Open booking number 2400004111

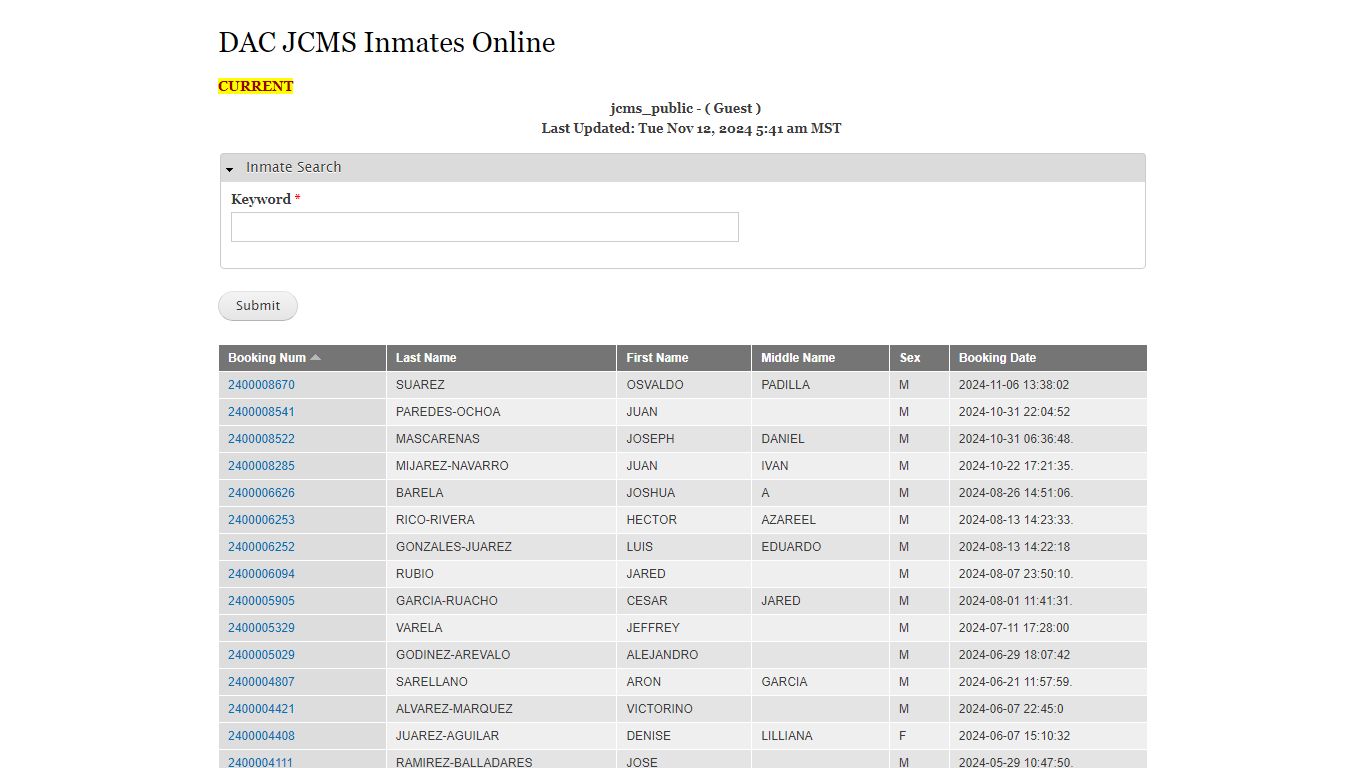coord(261,762)
